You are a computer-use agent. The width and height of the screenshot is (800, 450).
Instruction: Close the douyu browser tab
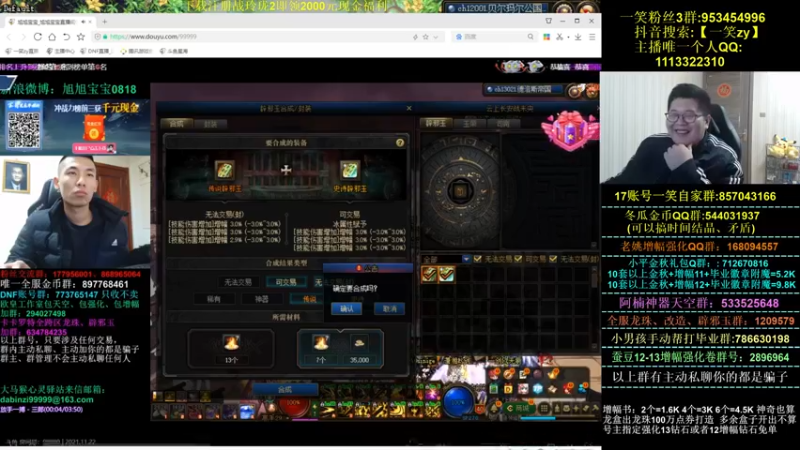click(90, 22)
